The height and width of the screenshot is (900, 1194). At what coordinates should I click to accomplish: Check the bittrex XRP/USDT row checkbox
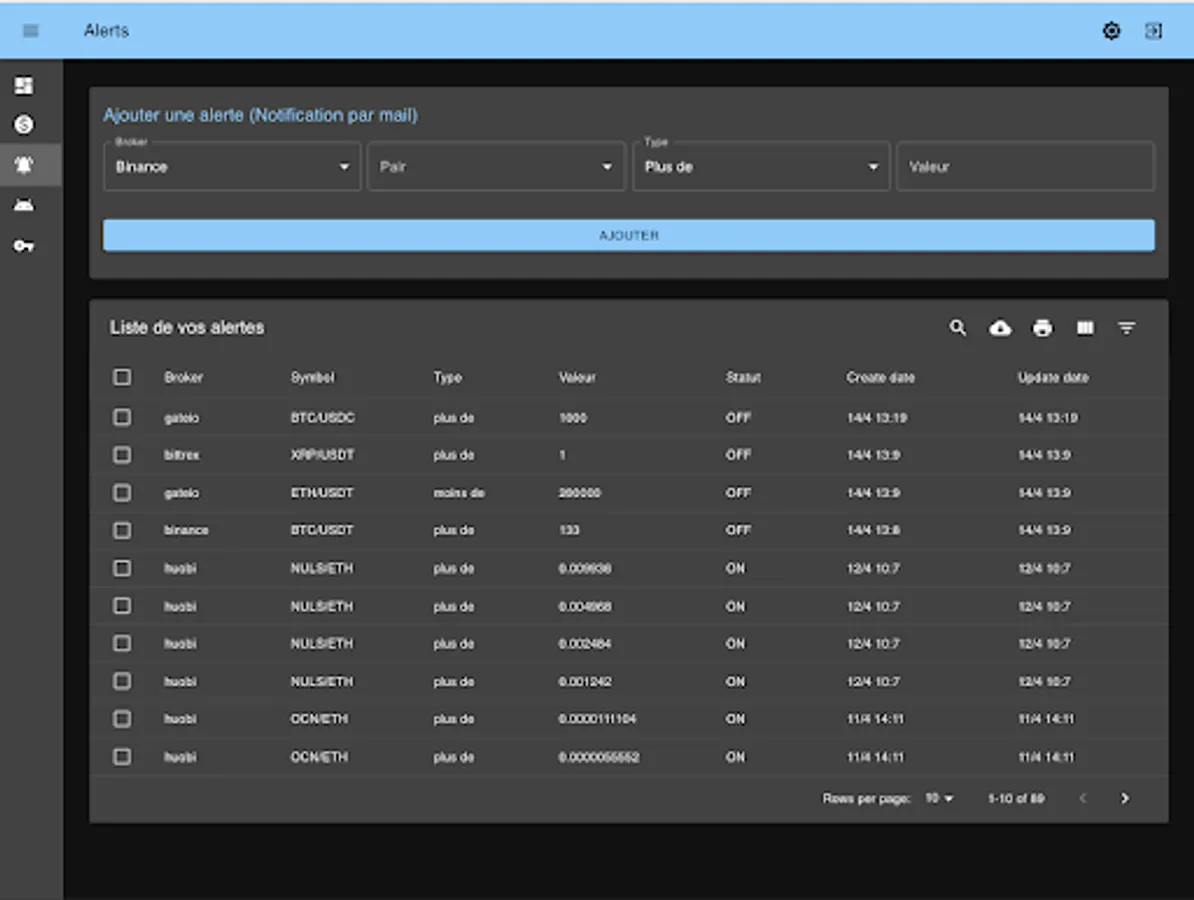pos(122,455)
